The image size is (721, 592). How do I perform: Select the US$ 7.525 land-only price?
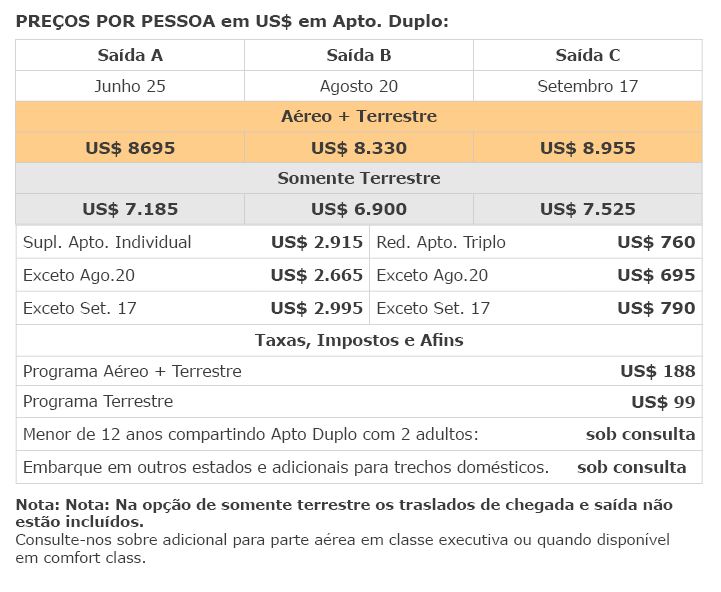(x=588, y=209)
